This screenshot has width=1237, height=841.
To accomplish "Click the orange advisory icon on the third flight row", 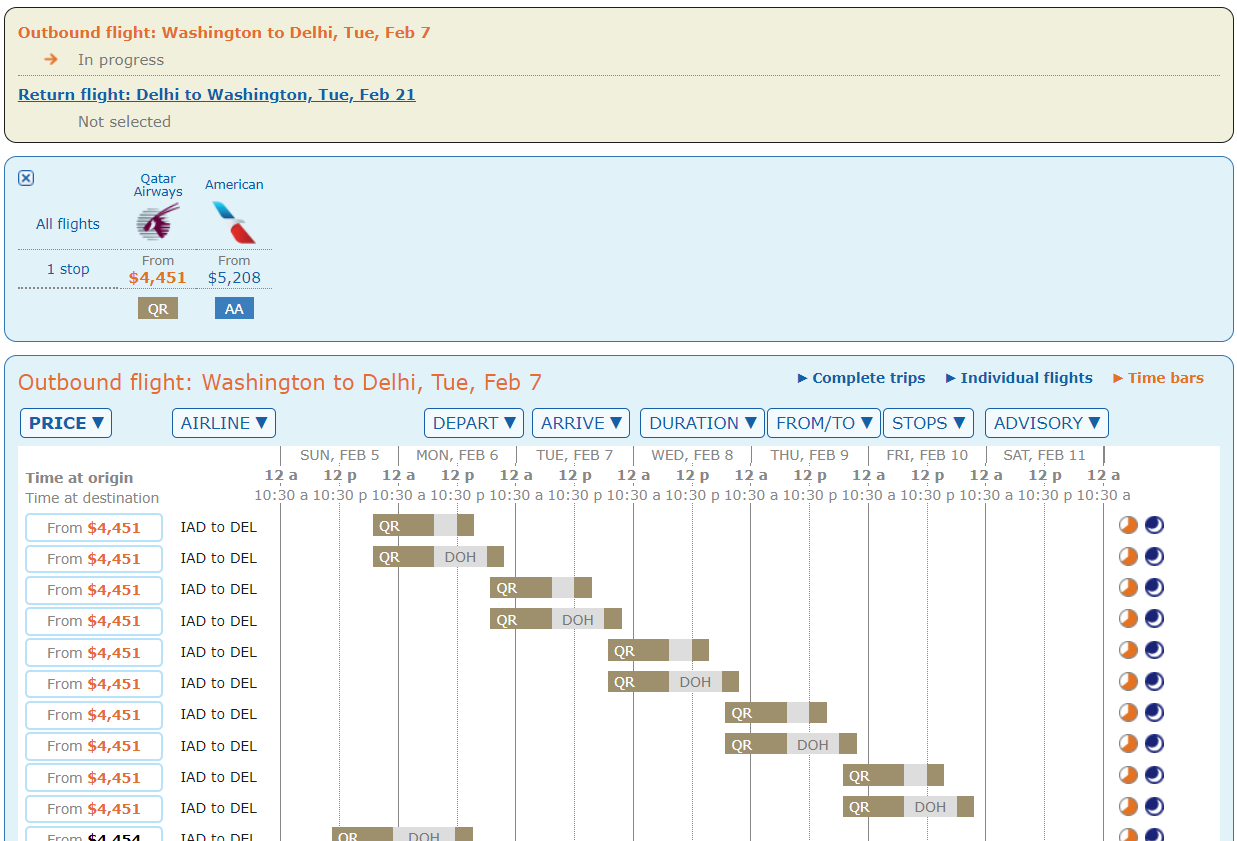I will [x=1128, y=588].
